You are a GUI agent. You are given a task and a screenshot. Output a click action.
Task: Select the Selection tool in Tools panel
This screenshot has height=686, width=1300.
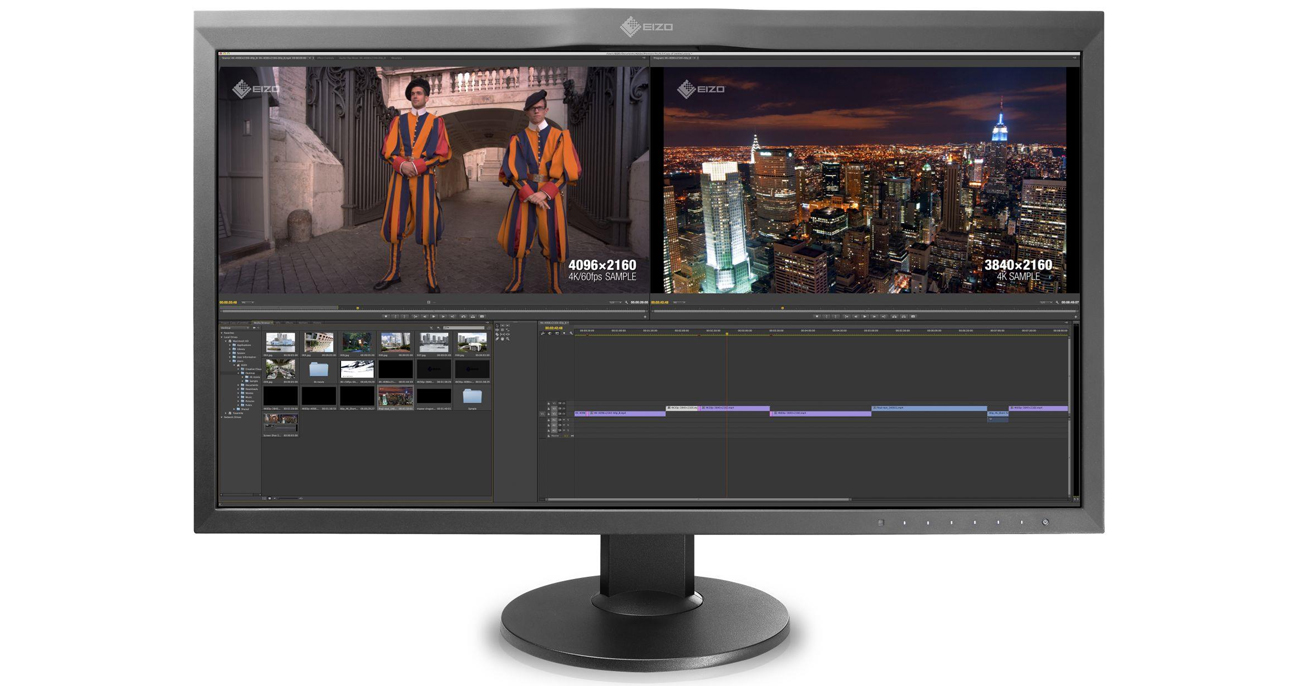497,325
